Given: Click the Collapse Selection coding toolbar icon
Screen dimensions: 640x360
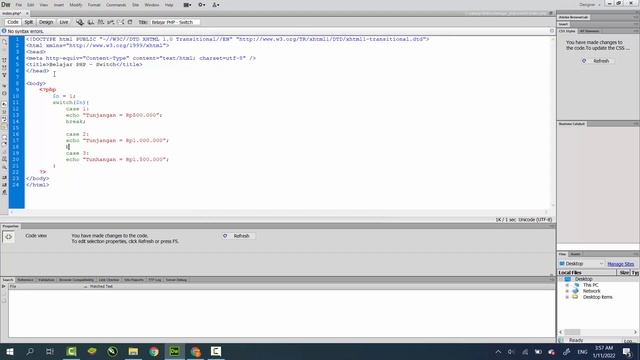Looking at the screenshot, I should point(4,68).
